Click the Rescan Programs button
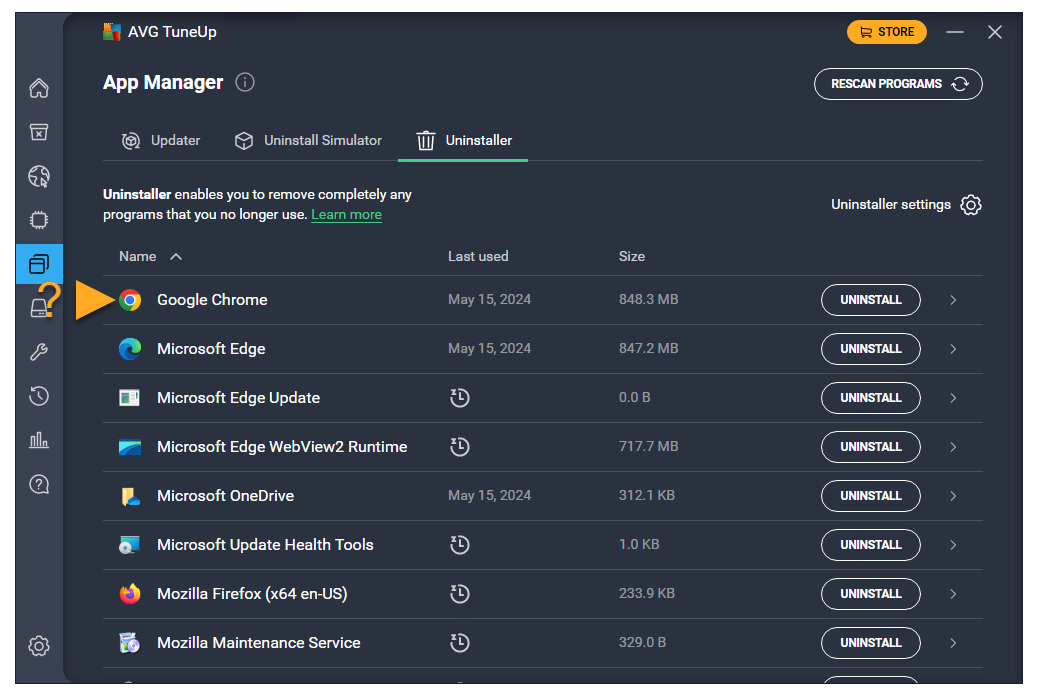Screen dimensions: 1038x695 [898, 84]
